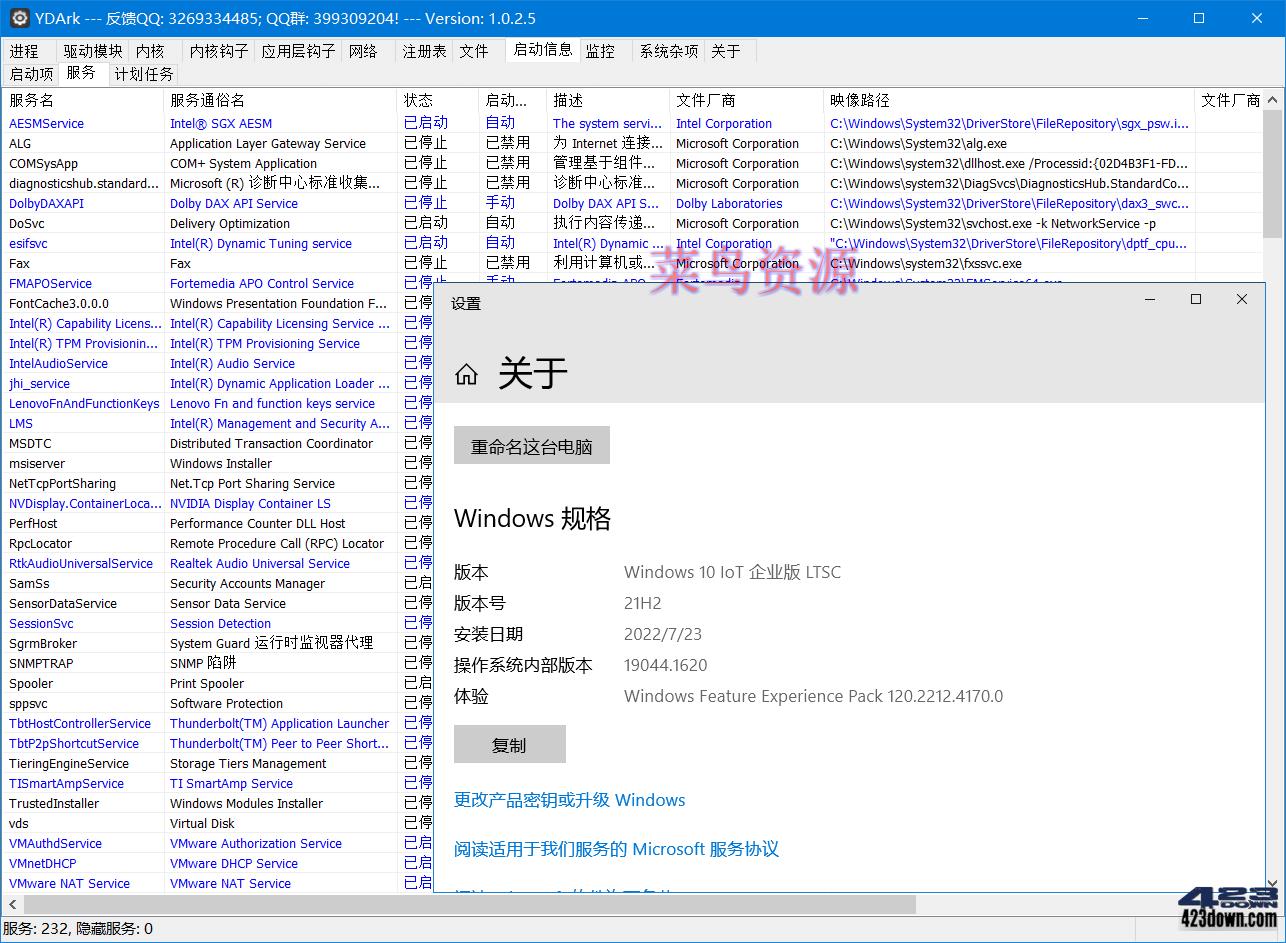Viewport: 1286px width, 943px height.
Task: Switch to the 注册表 tab
Action: [x=423, y=50]
